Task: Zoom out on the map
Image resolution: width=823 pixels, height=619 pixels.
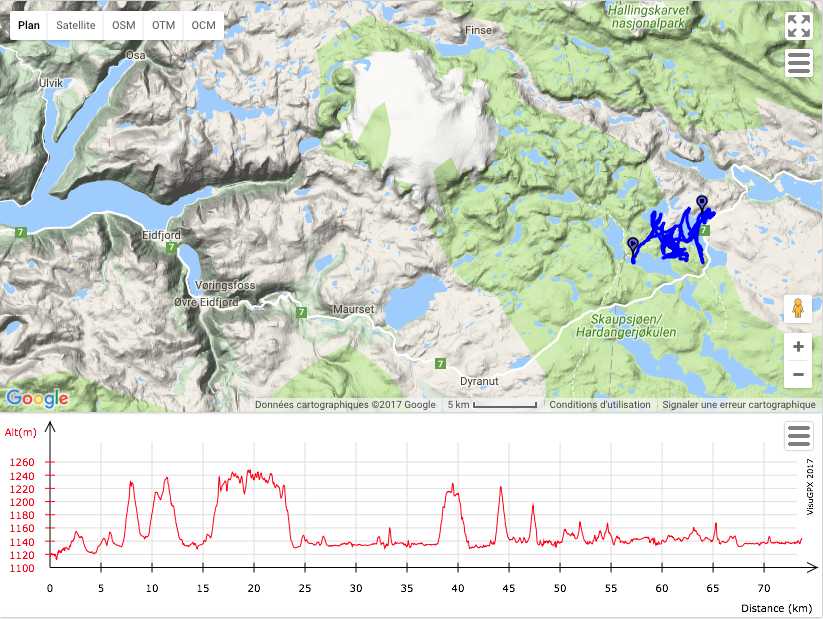Action: pos(798,374)
